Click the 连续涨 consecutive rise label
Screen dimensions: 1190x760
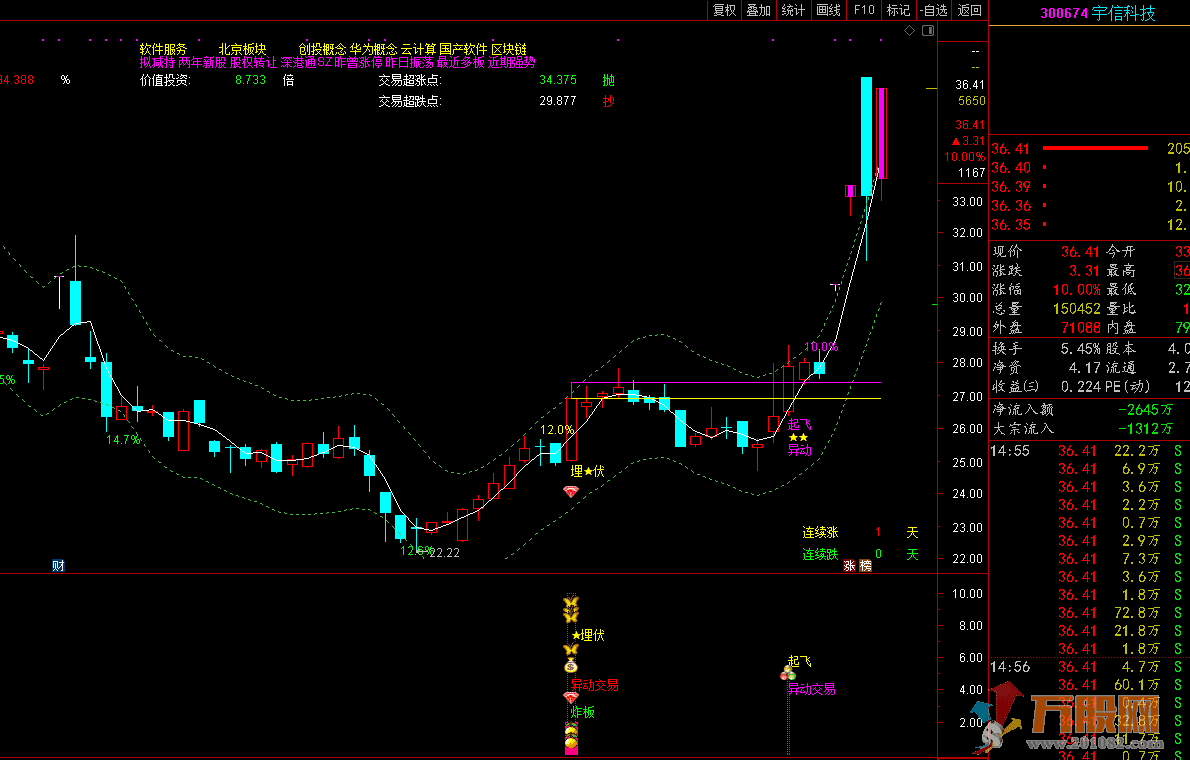(820, 532)
